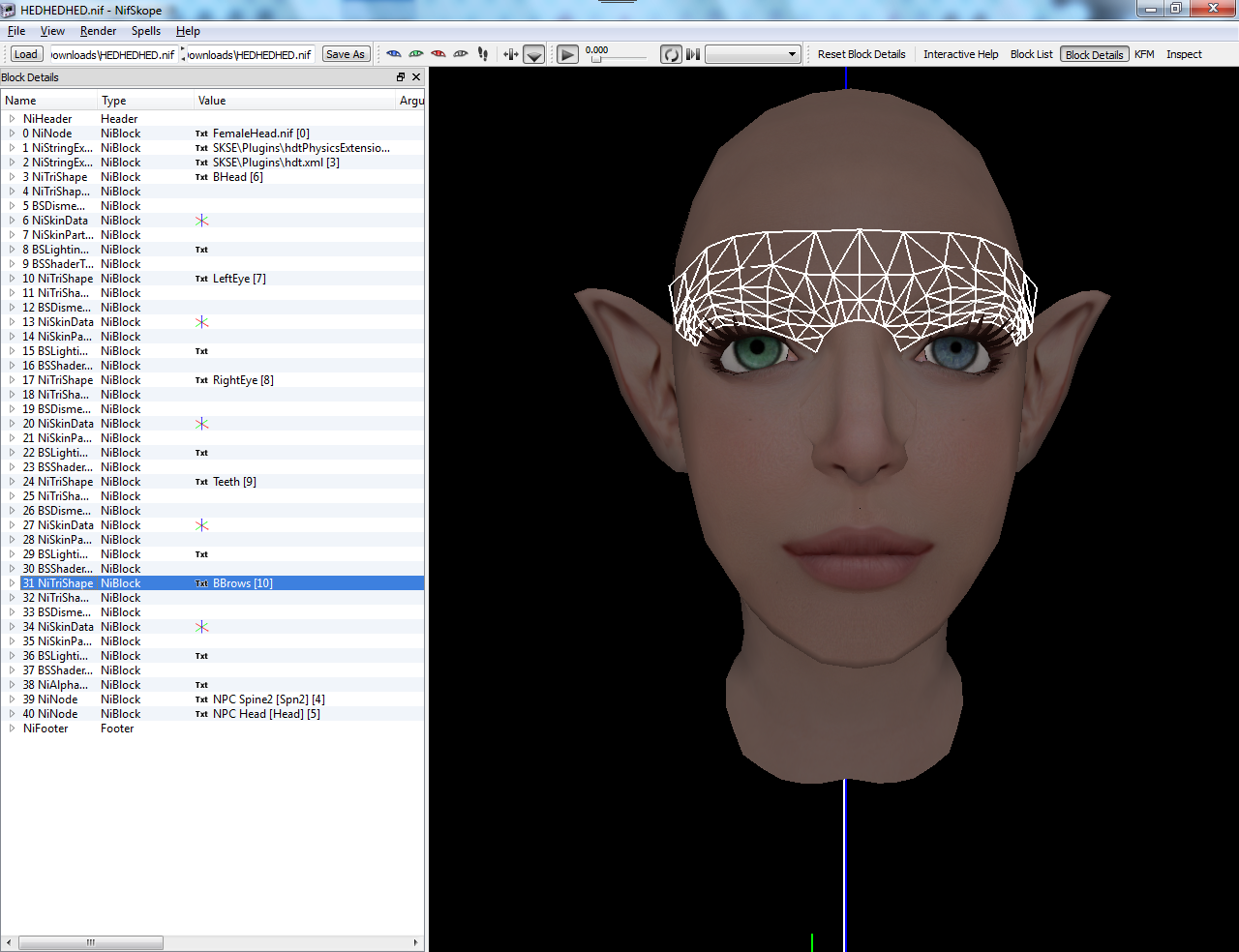Expand the 0 NiNode row
Viewport: 1239px width, 952px height.
click(12, 134)
